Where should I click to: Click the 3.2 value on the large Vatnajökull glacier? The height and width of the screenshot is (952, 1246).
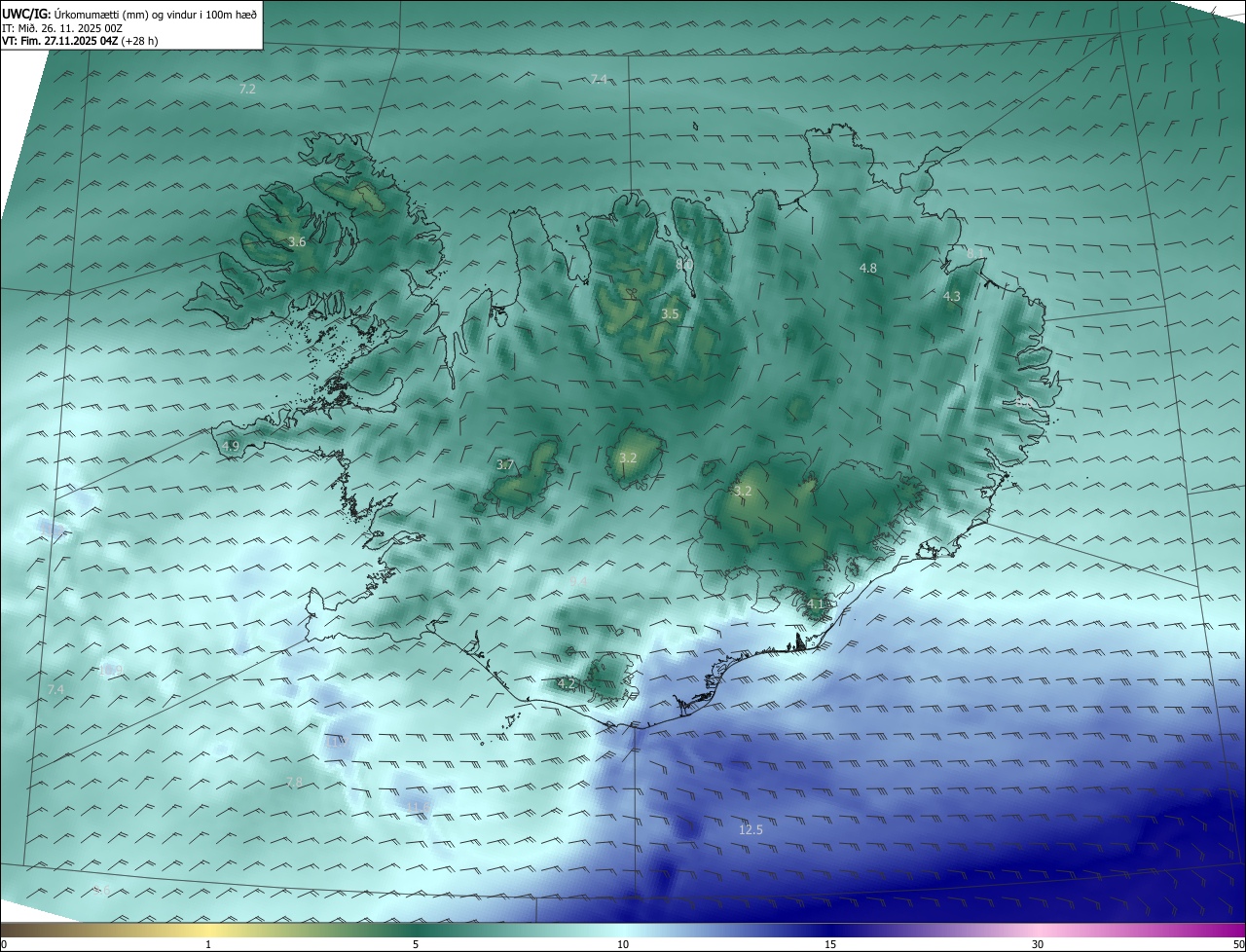coord(743,492)
